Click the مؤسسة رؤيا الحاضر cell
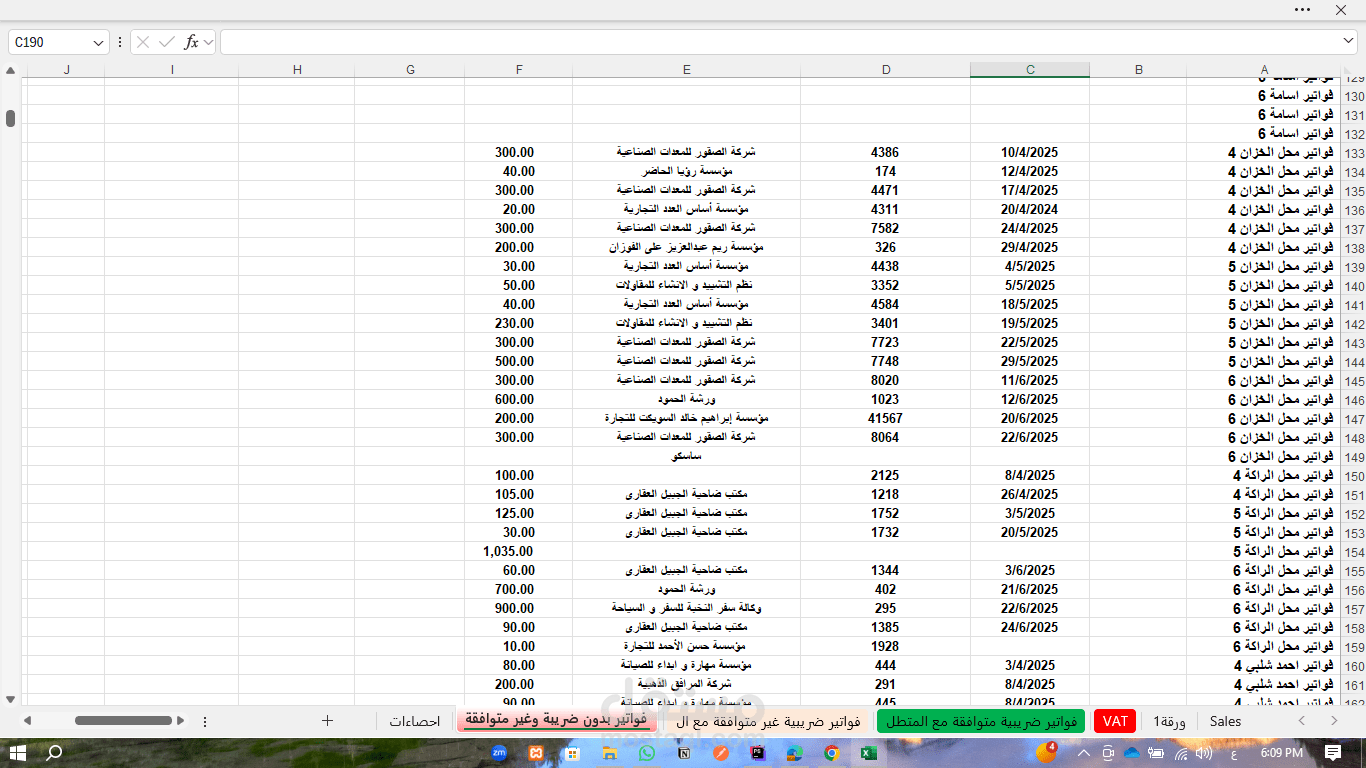This screenshot has width=1366, height=768. pyautogui.click(x=687, y=172)
